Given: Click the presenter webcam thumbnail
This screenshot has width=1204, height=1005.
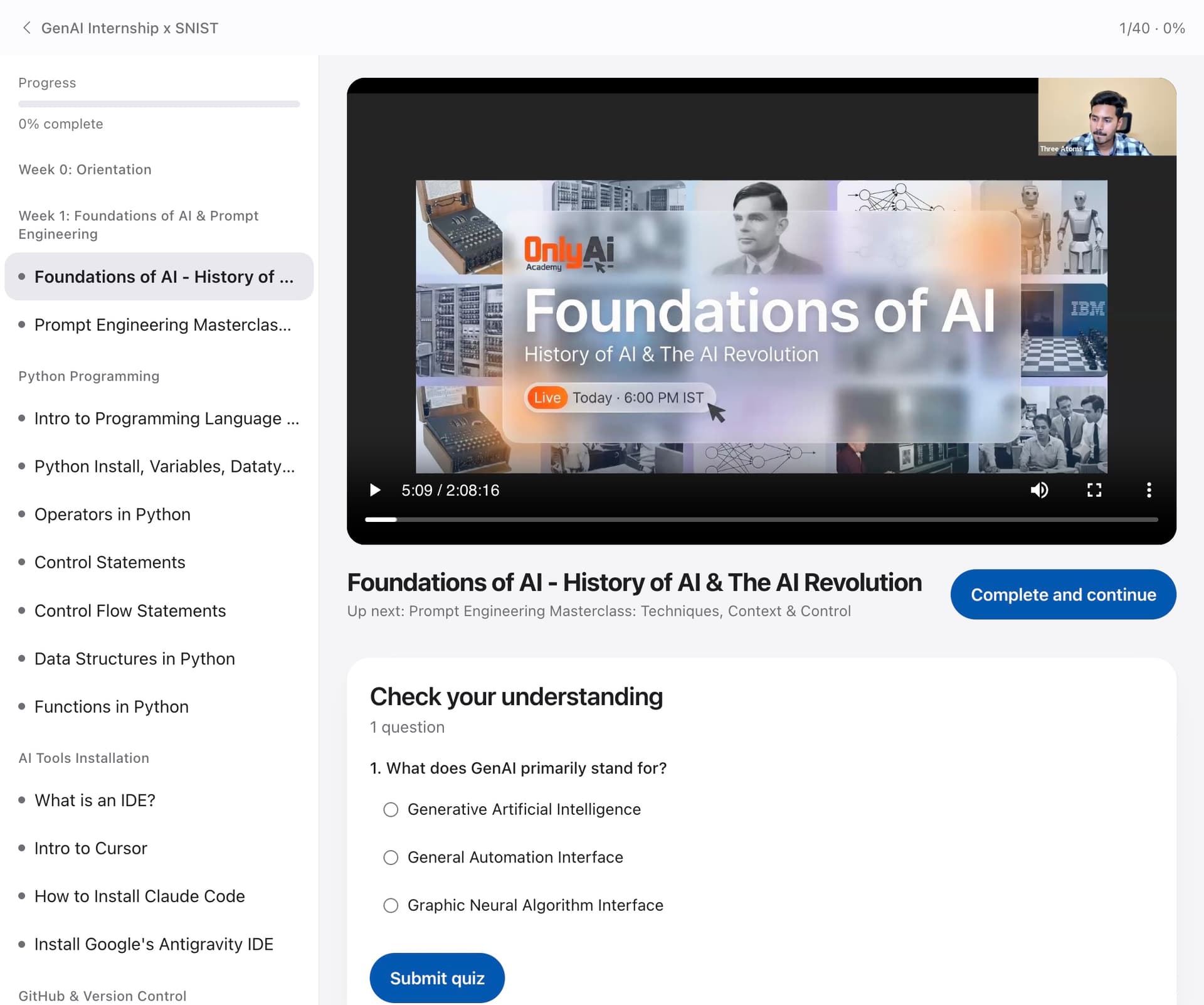Looking at the screenshot, I should (x=1107, y=117).
